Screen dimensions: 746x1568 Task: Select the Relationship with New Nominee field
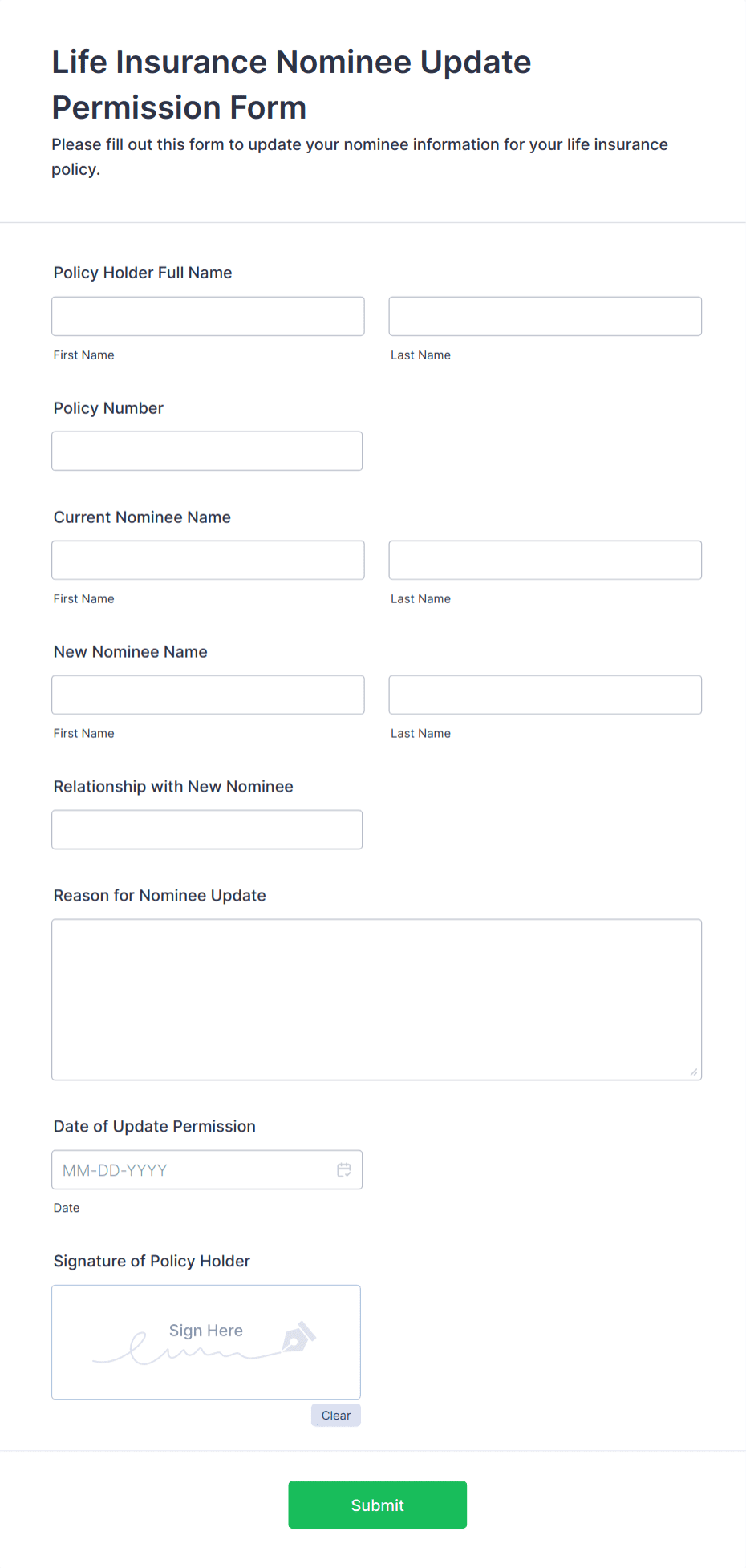207,829
